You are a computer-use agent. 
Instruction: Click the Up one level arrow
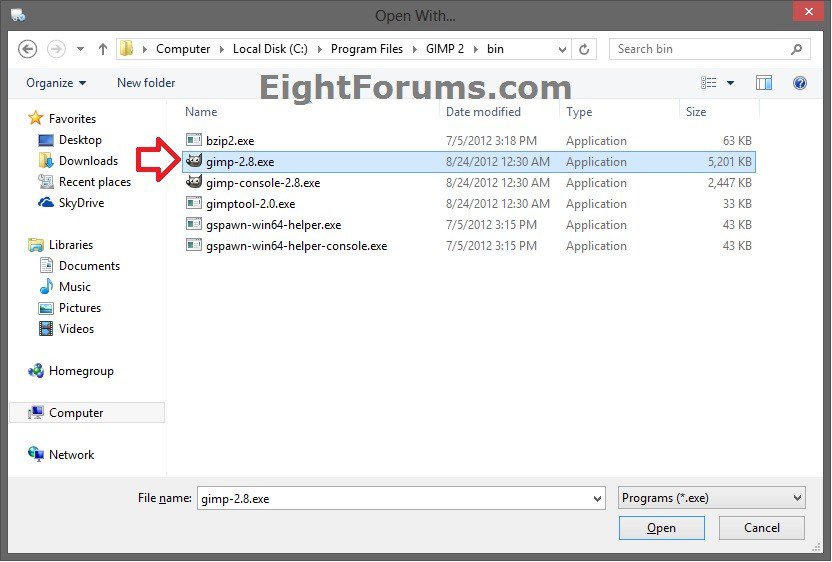coord(103,49)
